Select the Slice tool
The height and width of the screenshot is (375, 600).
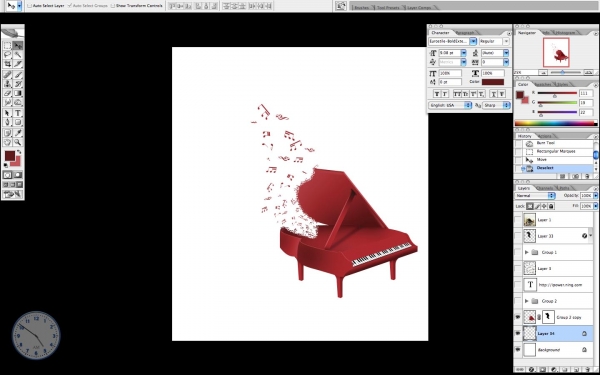tap(18, 64)
